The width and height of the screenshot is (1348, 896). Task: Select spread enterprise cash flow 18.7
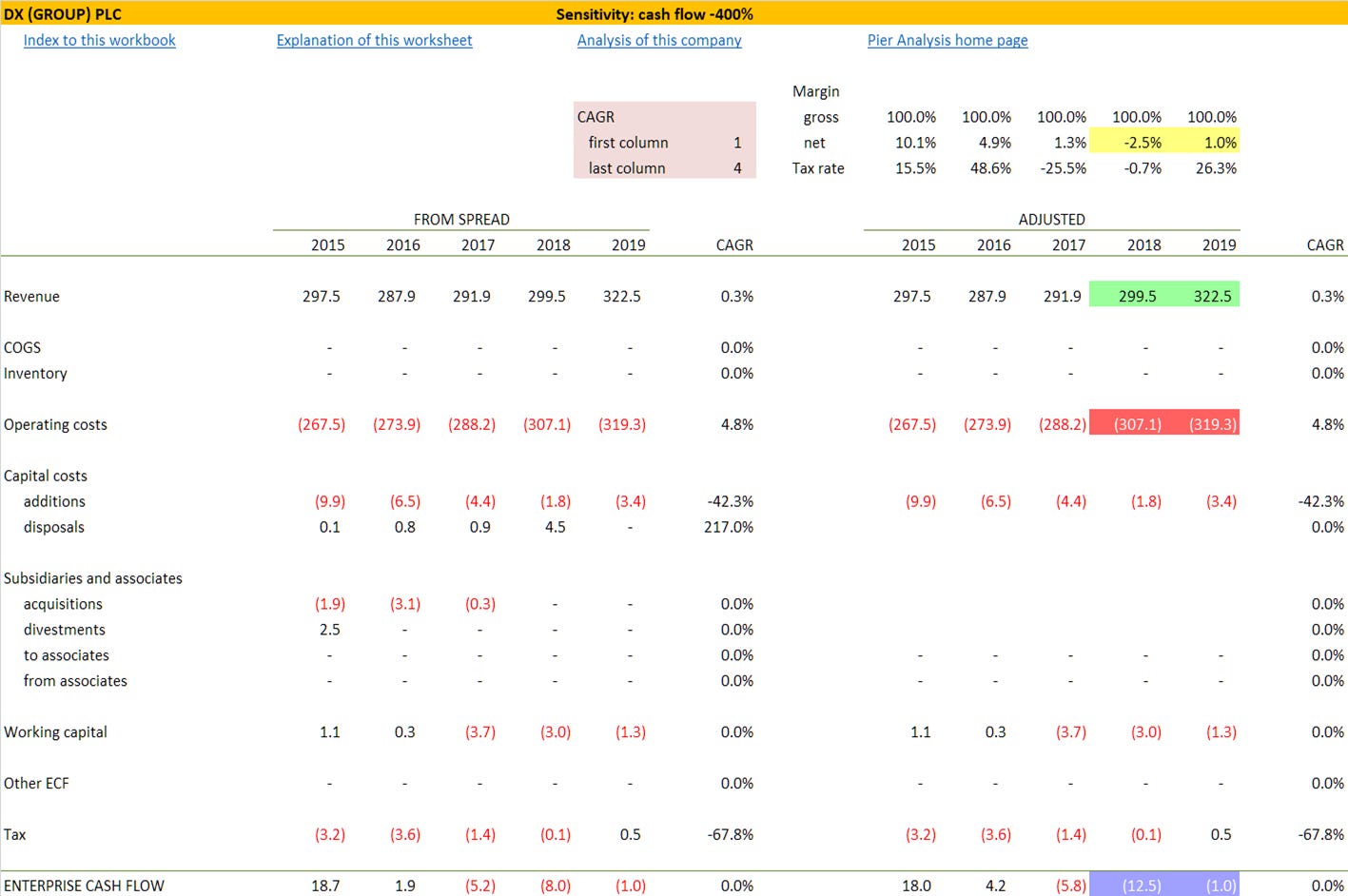(325, 886)
